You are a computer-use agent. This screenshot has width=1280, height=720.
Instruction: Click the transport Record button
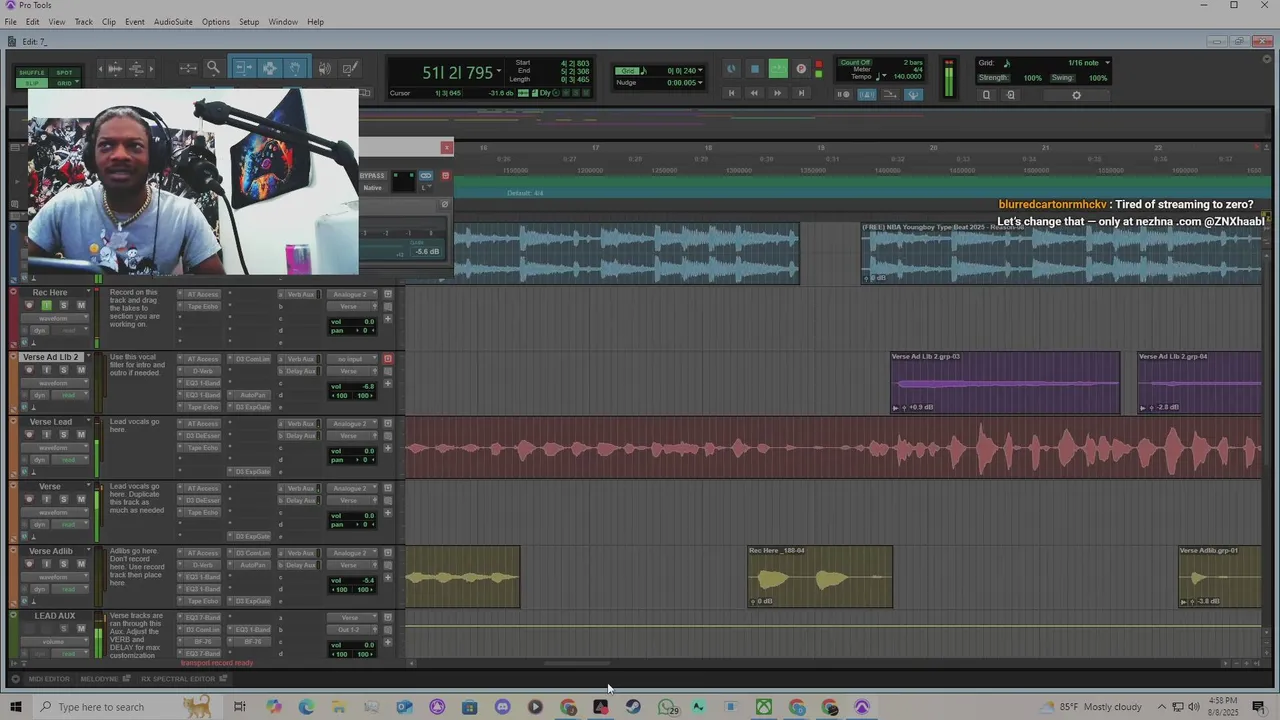801,68
